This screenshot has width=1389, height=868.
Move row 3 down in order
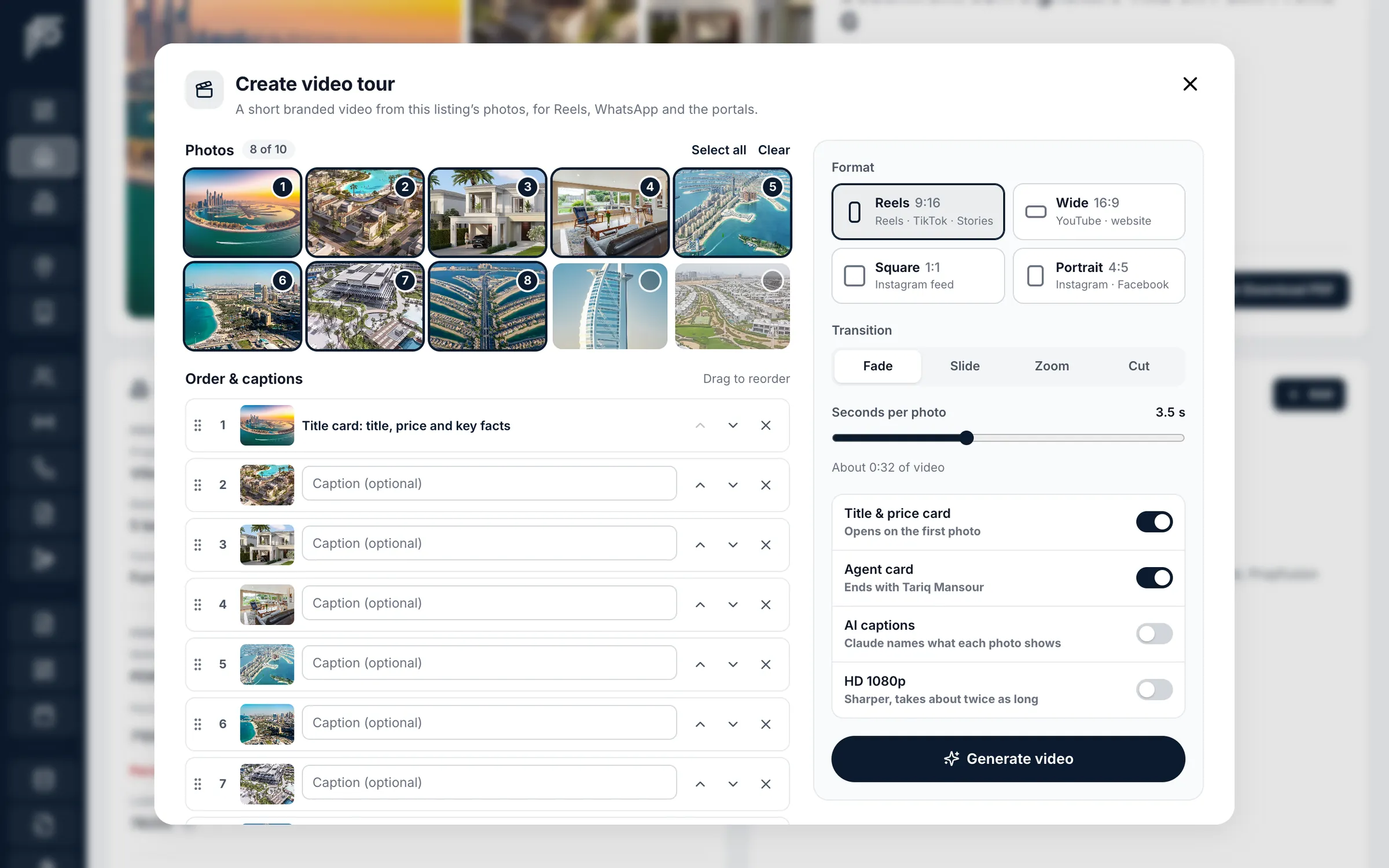pos(733,545)
